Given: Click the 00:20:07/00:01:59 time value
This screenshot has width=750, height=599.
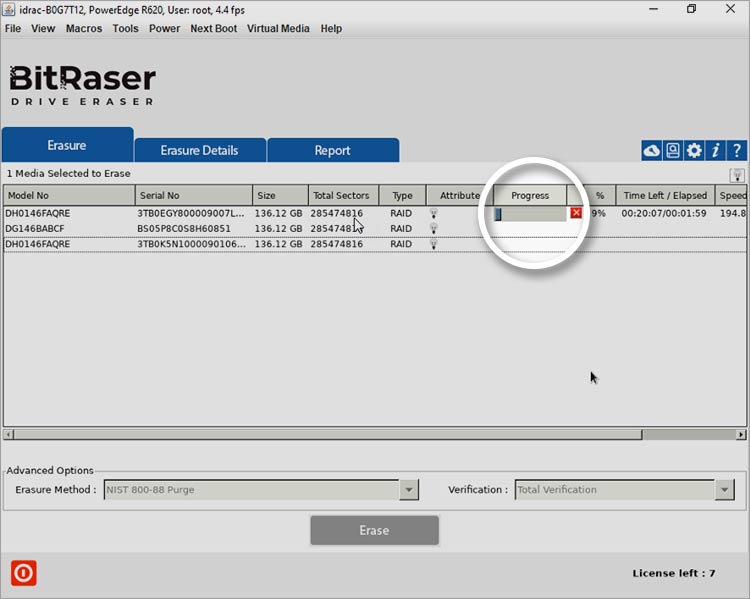Looking at the screenshot, I should [664, 213].
